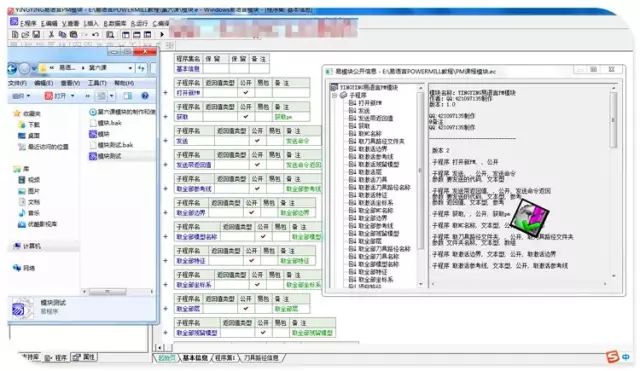Click the third window layout toolbar icon
This screenshot has width=640, height=371.
[147, 34]
